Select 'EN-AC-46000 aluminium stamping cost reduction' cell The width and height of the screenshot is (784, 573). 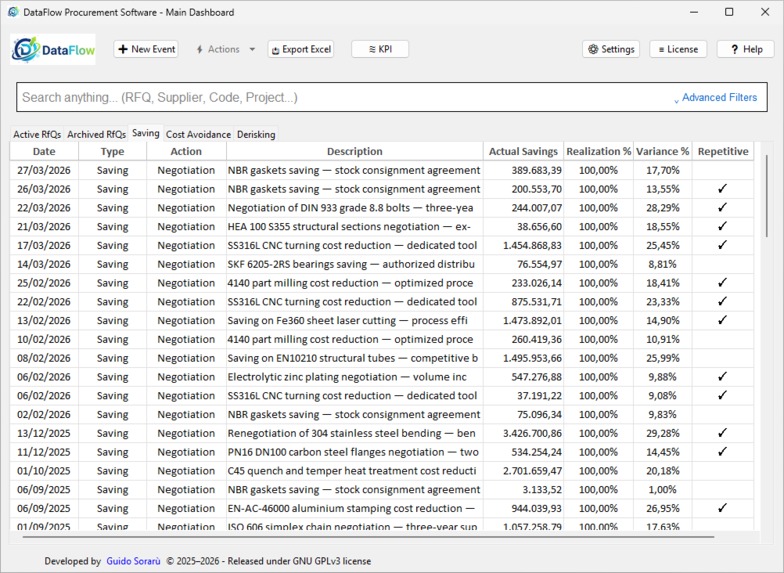(x=354, y=508)
